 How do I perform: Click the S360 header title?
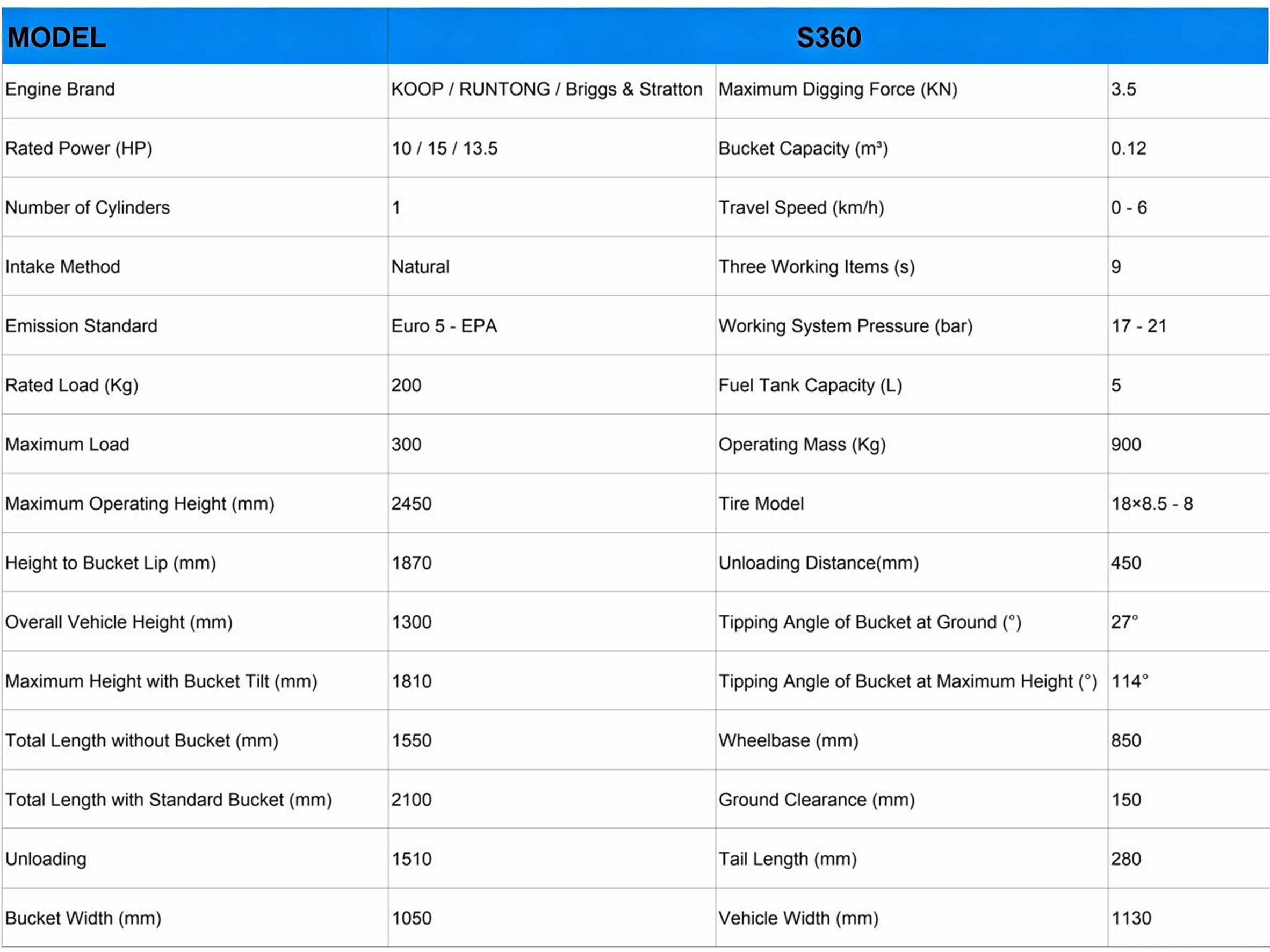pos(828,38)
